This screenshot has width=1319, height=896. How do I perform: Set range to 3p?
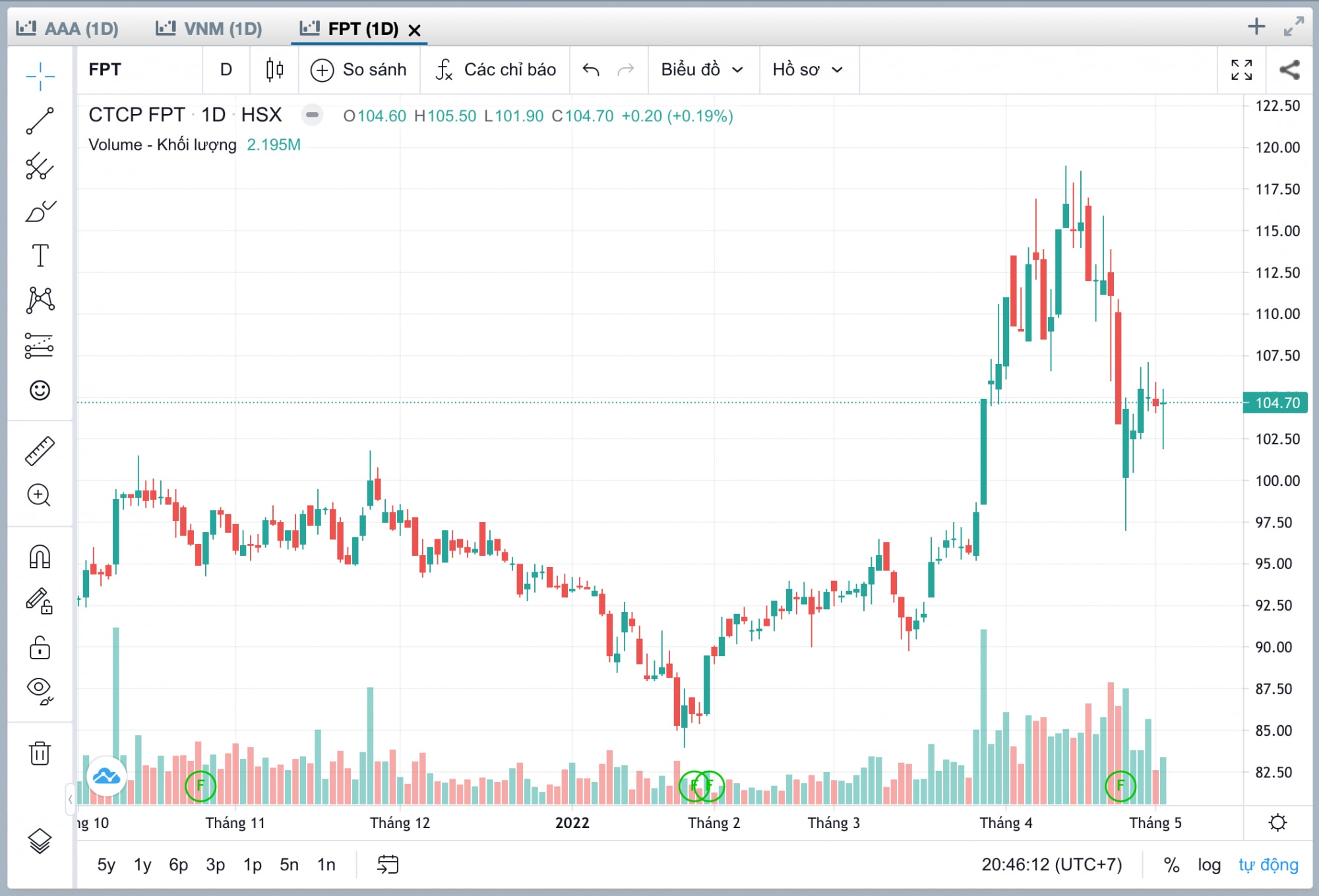point(216,864)
